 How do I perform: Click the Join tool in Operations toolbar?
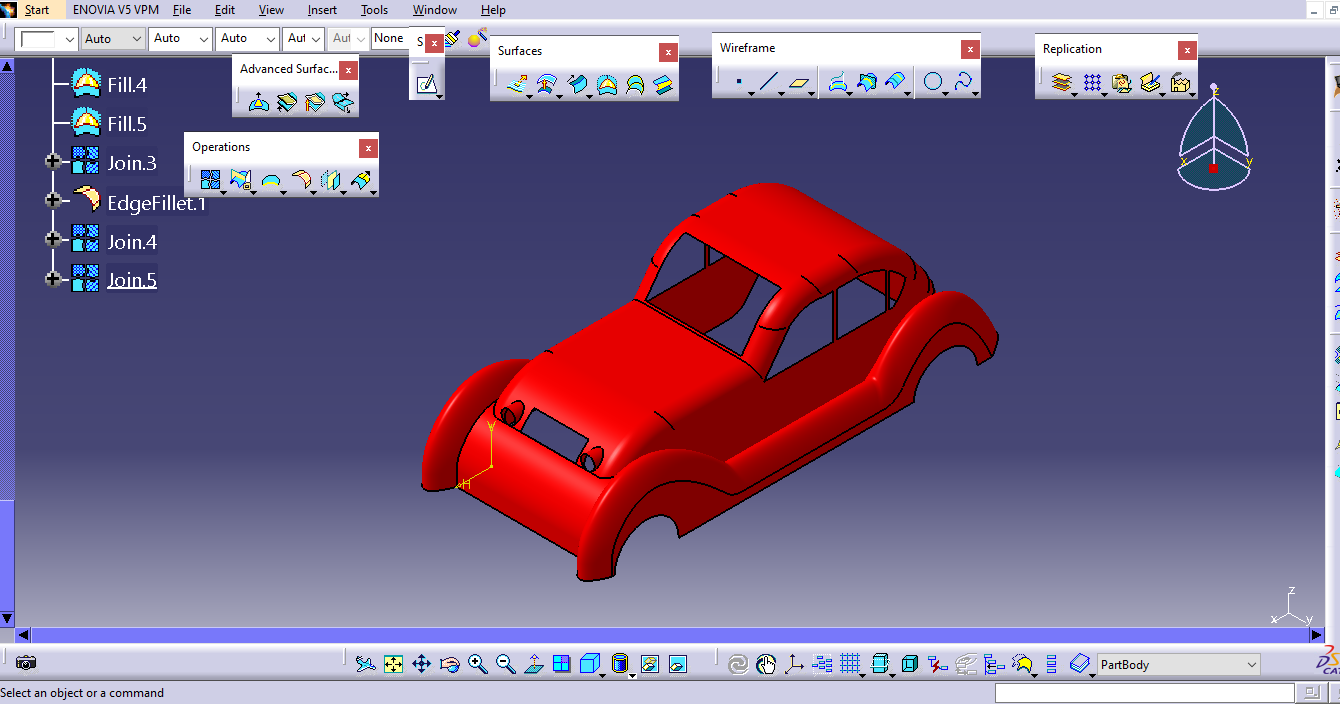210,180
